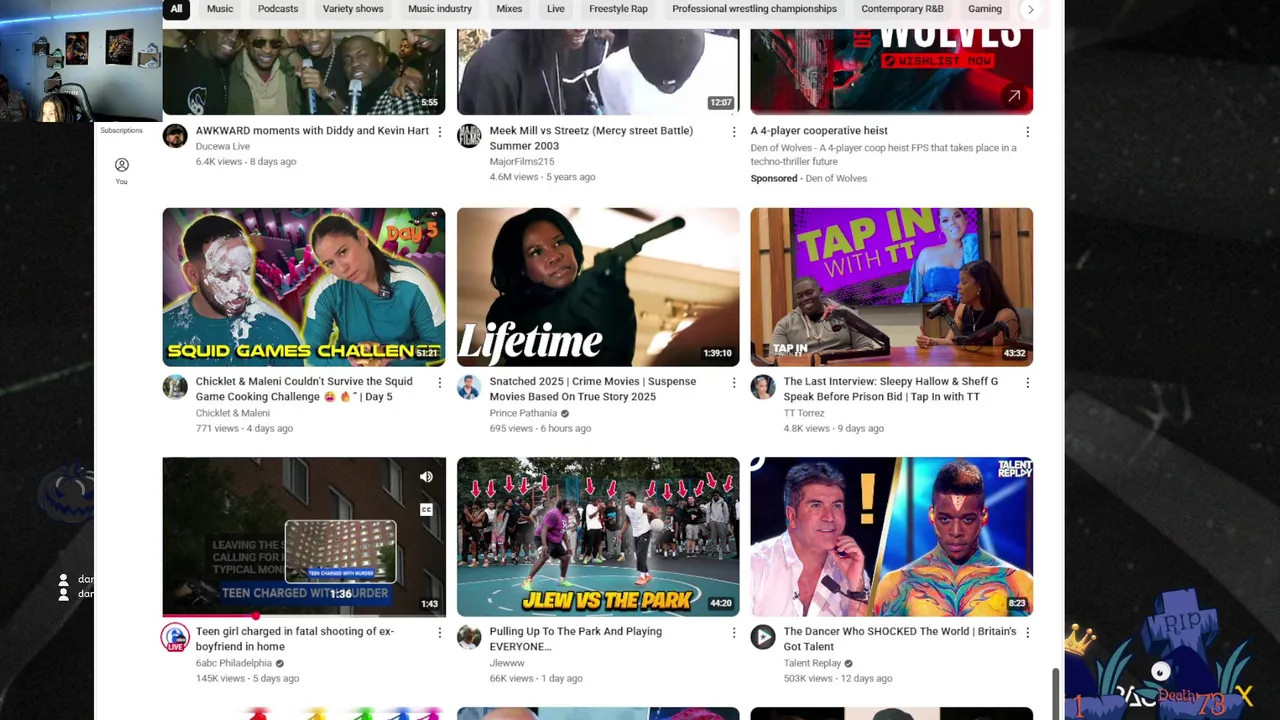Open 6abc Philadelphia live channel avatar
Screen dimensions: 1280x720
click(175, 637)
